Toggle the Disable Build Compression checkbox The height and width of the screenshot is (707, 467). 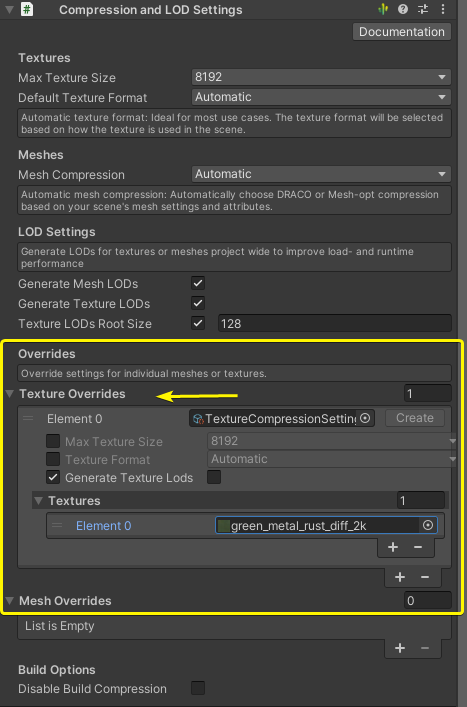pos(198,688)
